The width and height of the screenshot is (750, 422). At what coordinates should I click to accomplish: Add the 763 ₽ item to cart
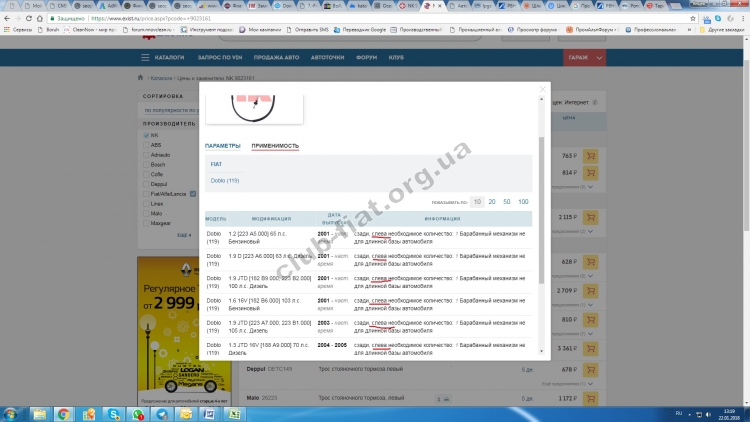pos(590,156)
